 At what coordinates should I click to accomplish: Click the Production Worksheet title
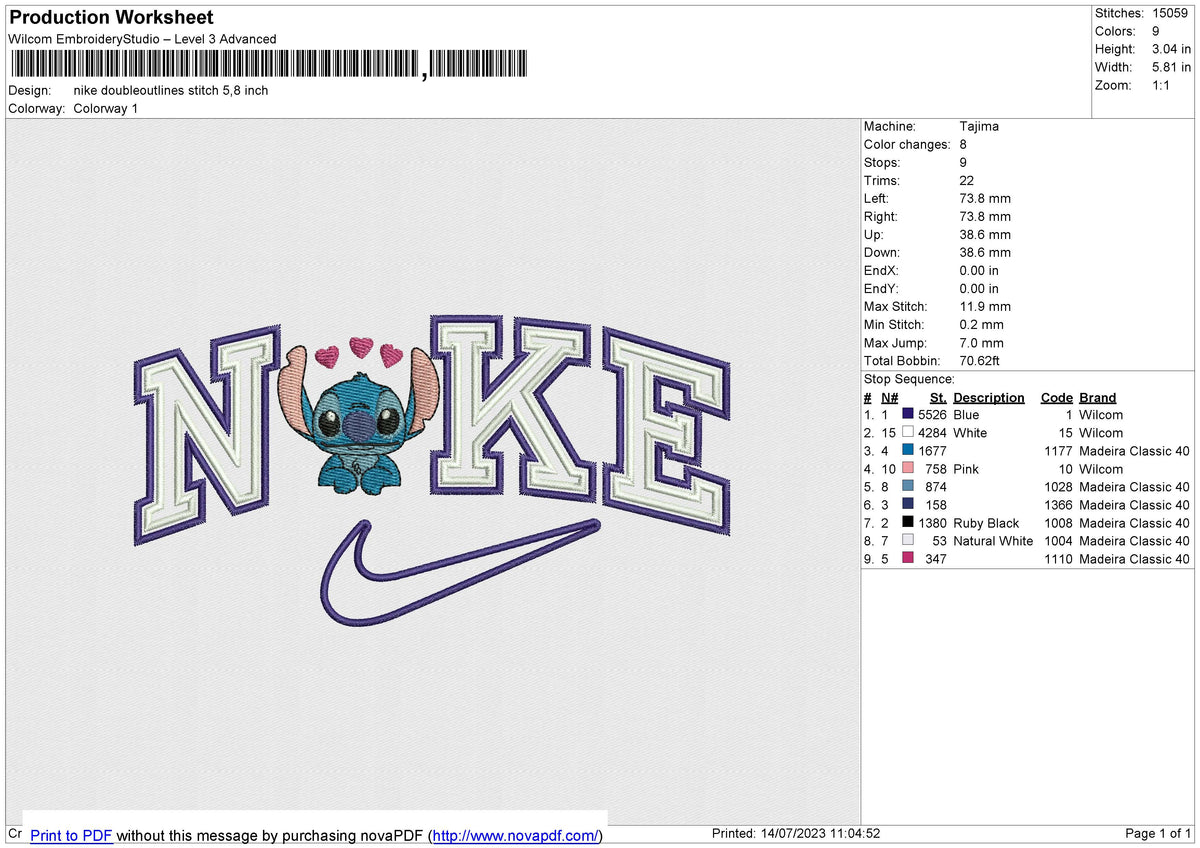(110, 17)
